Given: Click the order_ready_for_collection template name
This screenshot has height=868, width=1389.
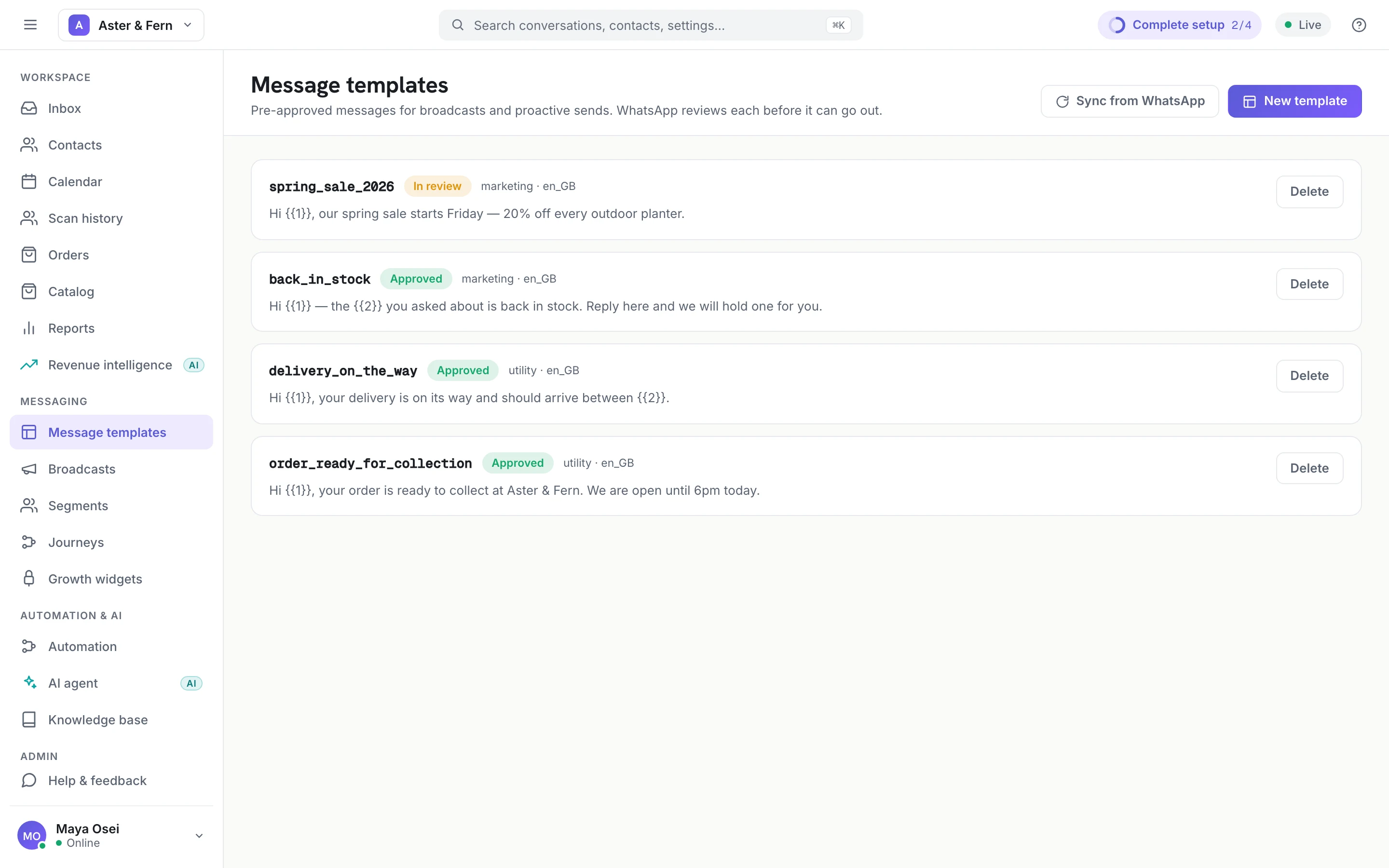Looking at the screenshot, I should [x=370, y=463].
